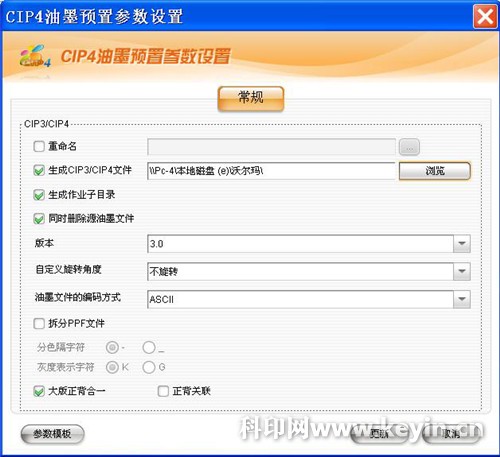Click the ellipsis browse button beside 重命名 field
Viewport: 500px width, 457px height.
click(409, 147)
